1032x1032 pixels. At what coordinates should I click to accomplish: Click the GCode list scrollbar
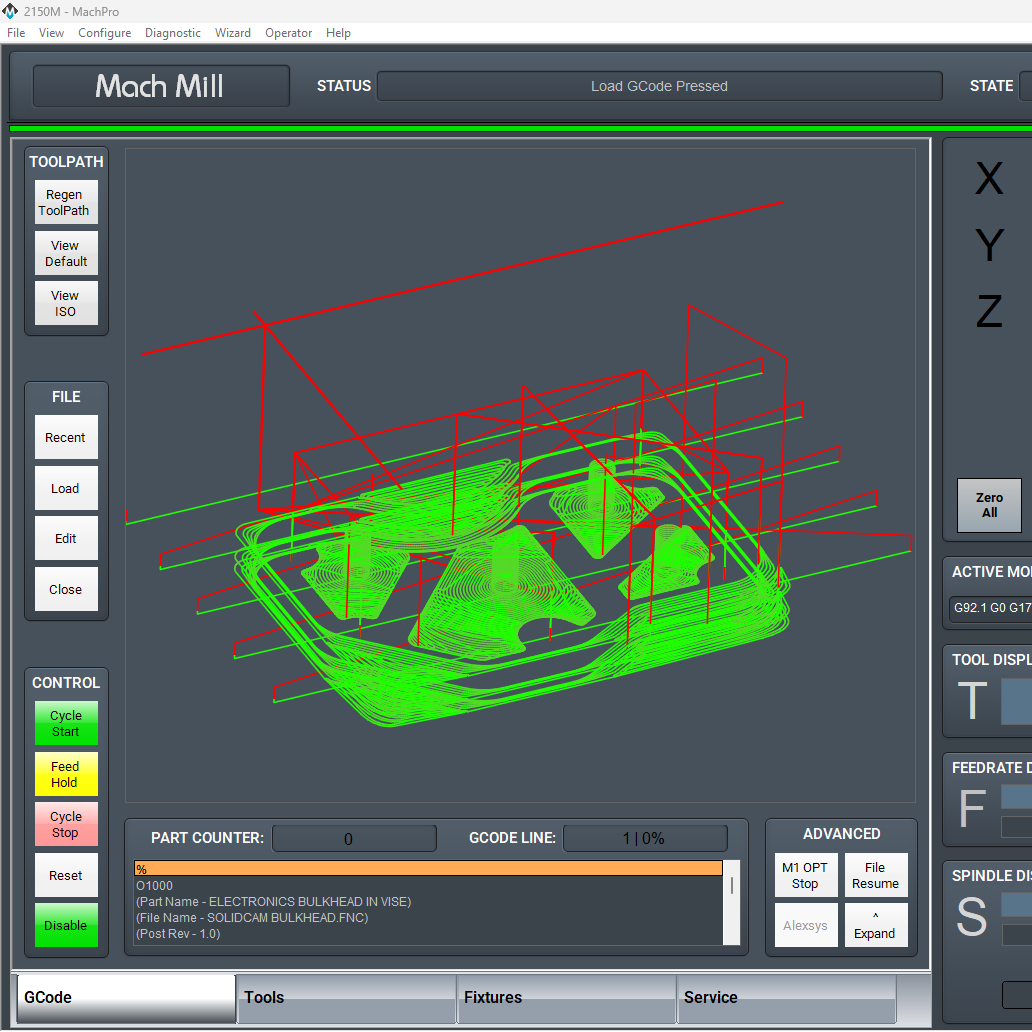[731, 902]
